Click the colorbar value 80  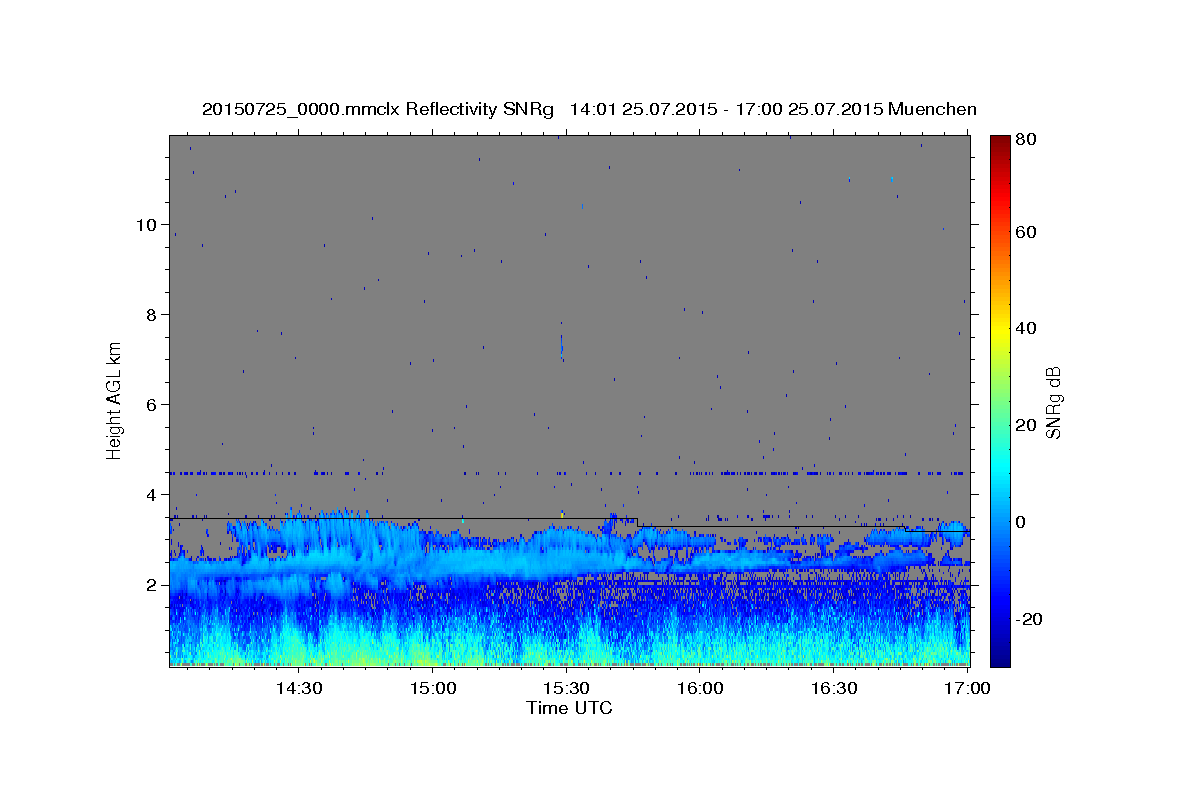(1026, 139)
